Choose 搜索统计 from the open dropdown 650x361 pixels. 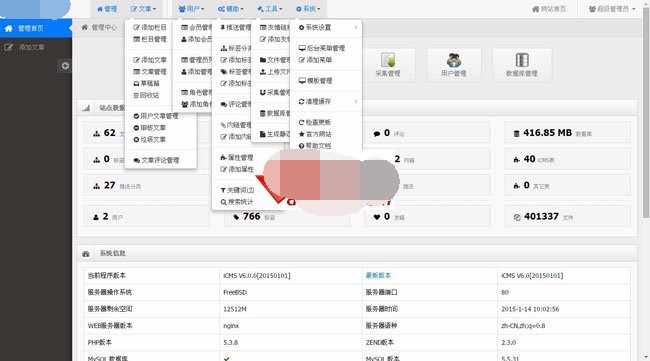pyautogui.click(x=237, y=202)
